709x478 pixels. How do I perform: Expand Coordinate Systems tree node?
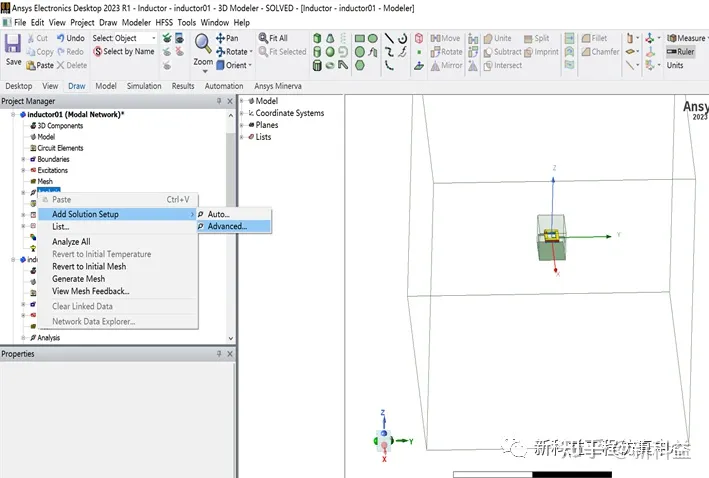242,113
